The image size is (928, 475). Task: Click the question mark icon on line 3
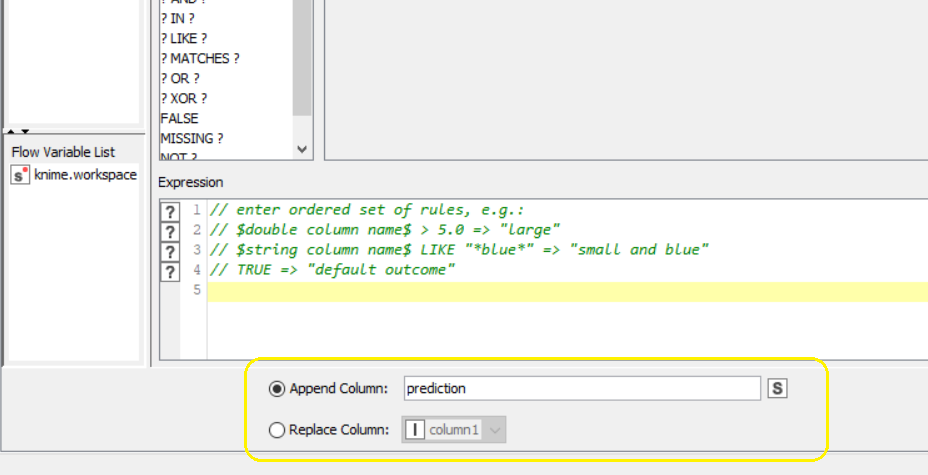pos(170,251)
